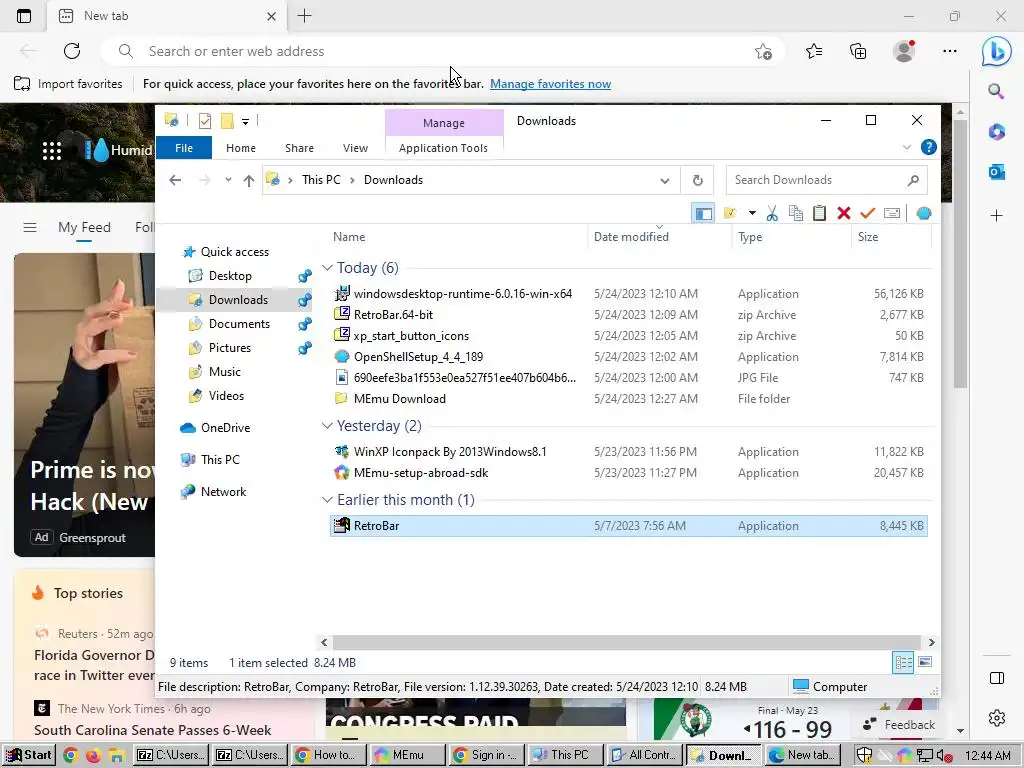Screen dimensions: 1024x768
Task: Click the blue Help question mark icon
Action: pos(928,148)
